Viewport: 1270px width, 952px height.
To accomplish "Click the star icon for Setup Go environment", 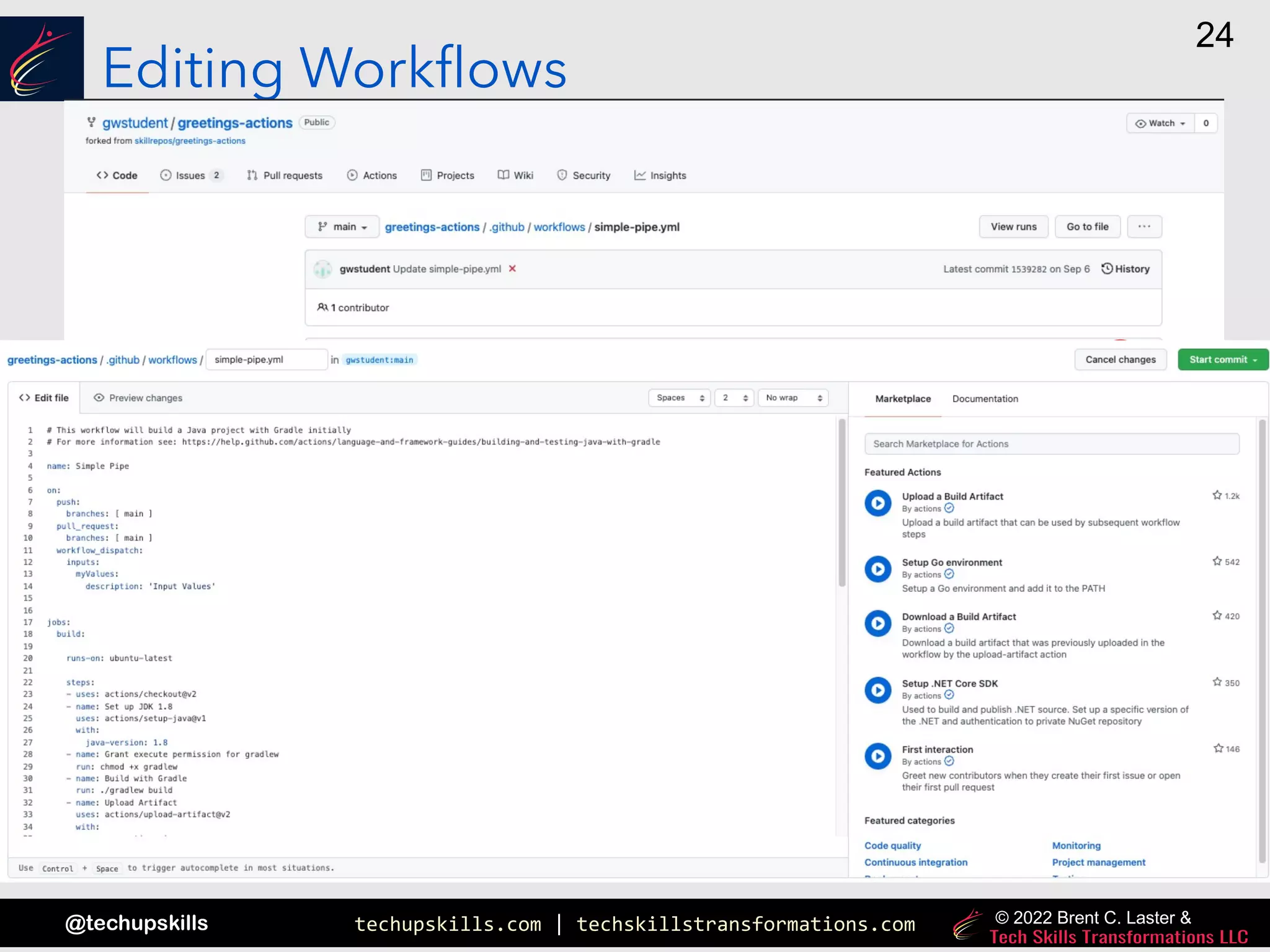I will point(1217,561).
